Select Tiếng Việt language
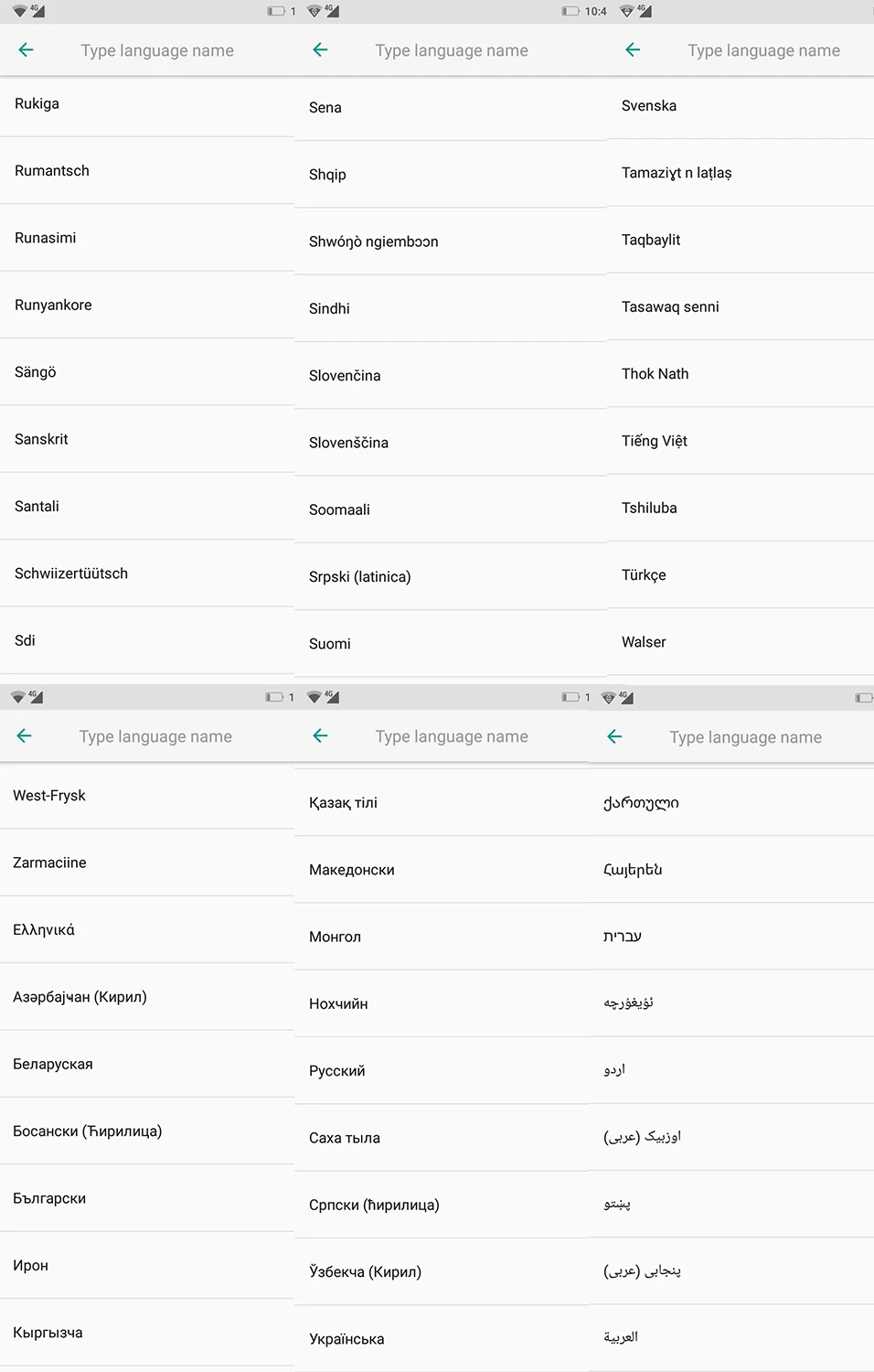874x1372 pixels. [x=741, y=441]
